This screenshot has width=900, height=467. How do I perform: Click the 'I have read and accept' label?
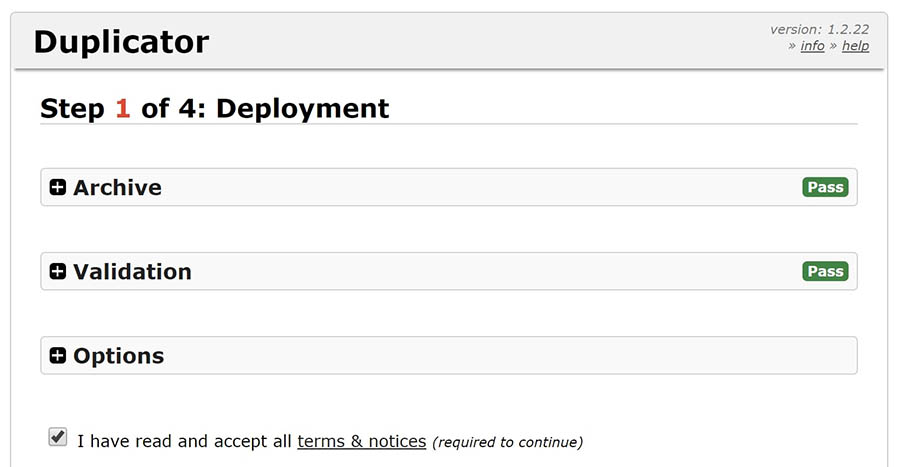click(184, 441)
